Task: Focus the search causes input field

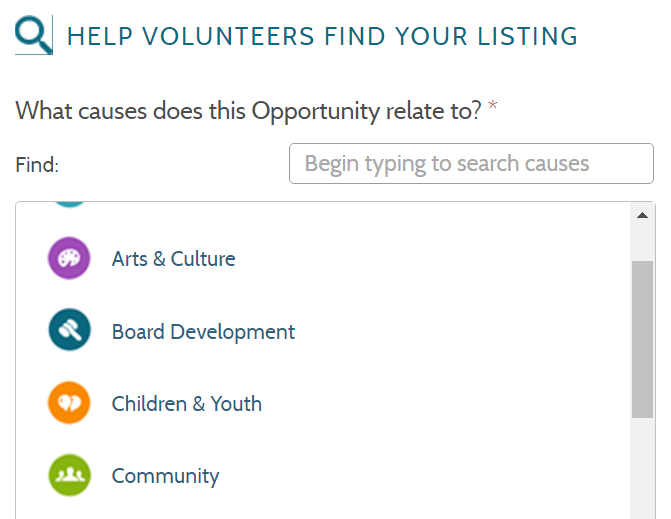Action: pyautogui.click(x=471, y=163)
